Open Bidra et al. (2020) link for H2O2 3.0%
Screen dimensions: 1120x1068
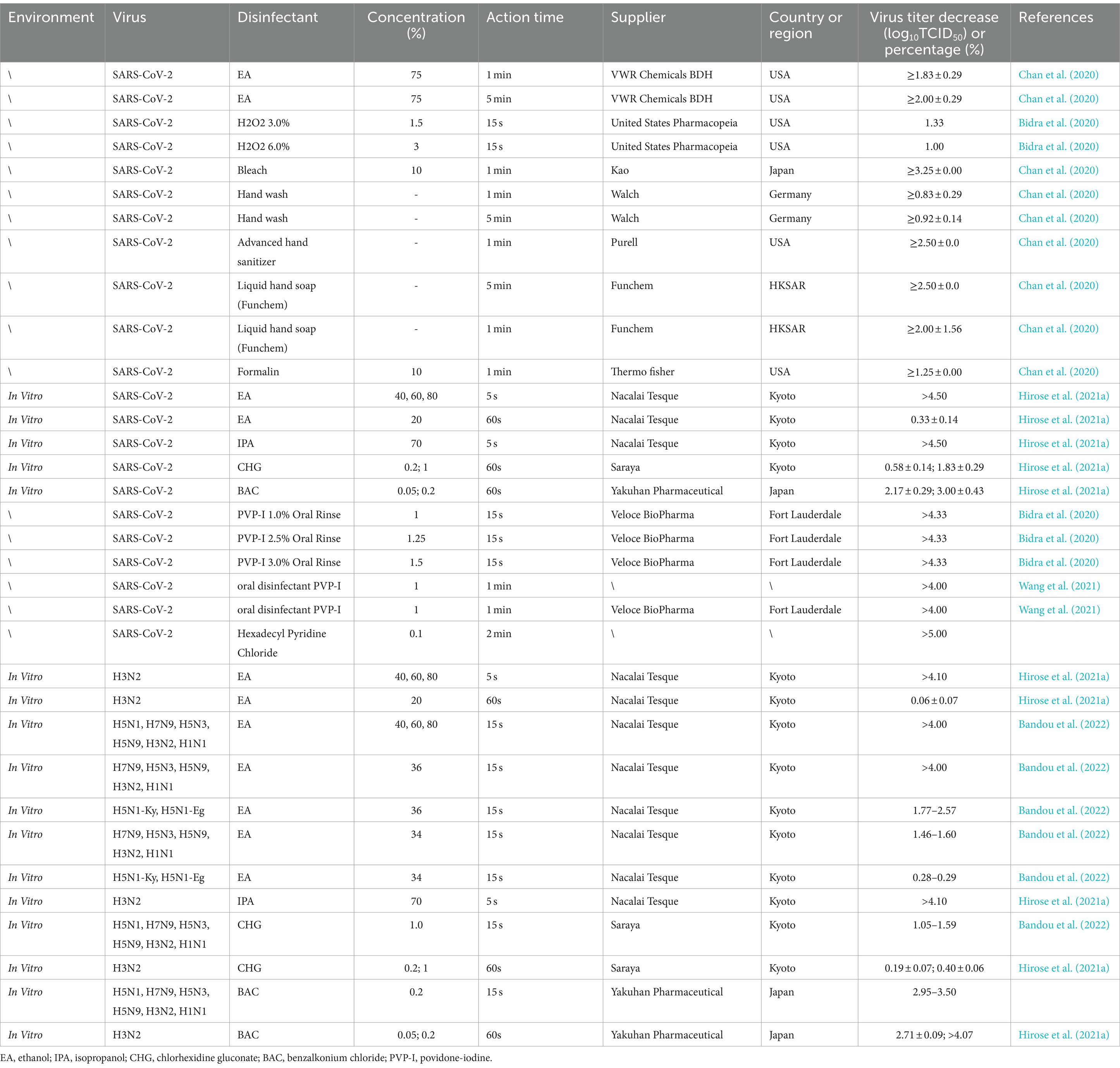(x=1058, y=123)
